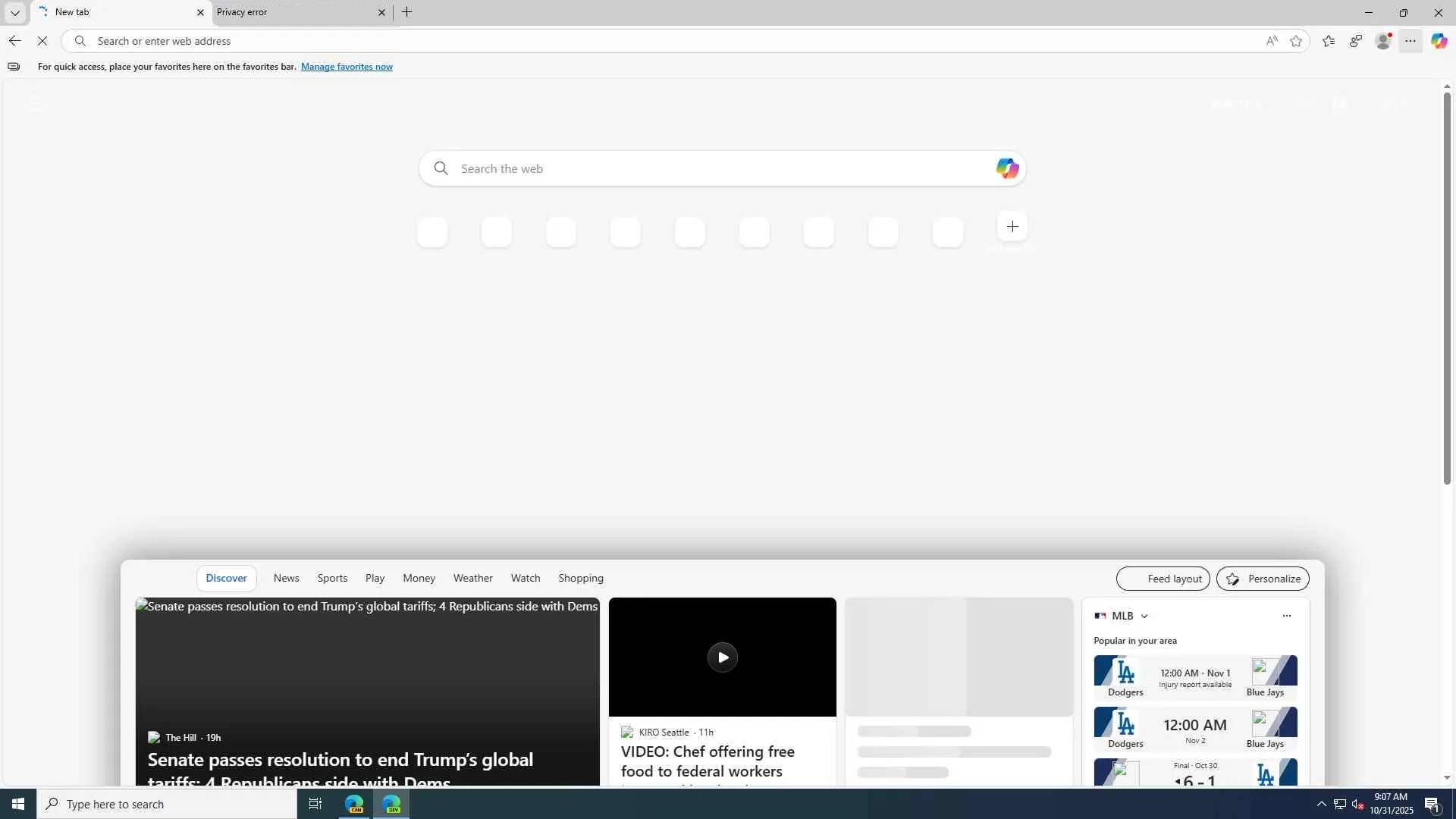
Task: Open Task View on the taskbar
Action: (x=315, y=804)
